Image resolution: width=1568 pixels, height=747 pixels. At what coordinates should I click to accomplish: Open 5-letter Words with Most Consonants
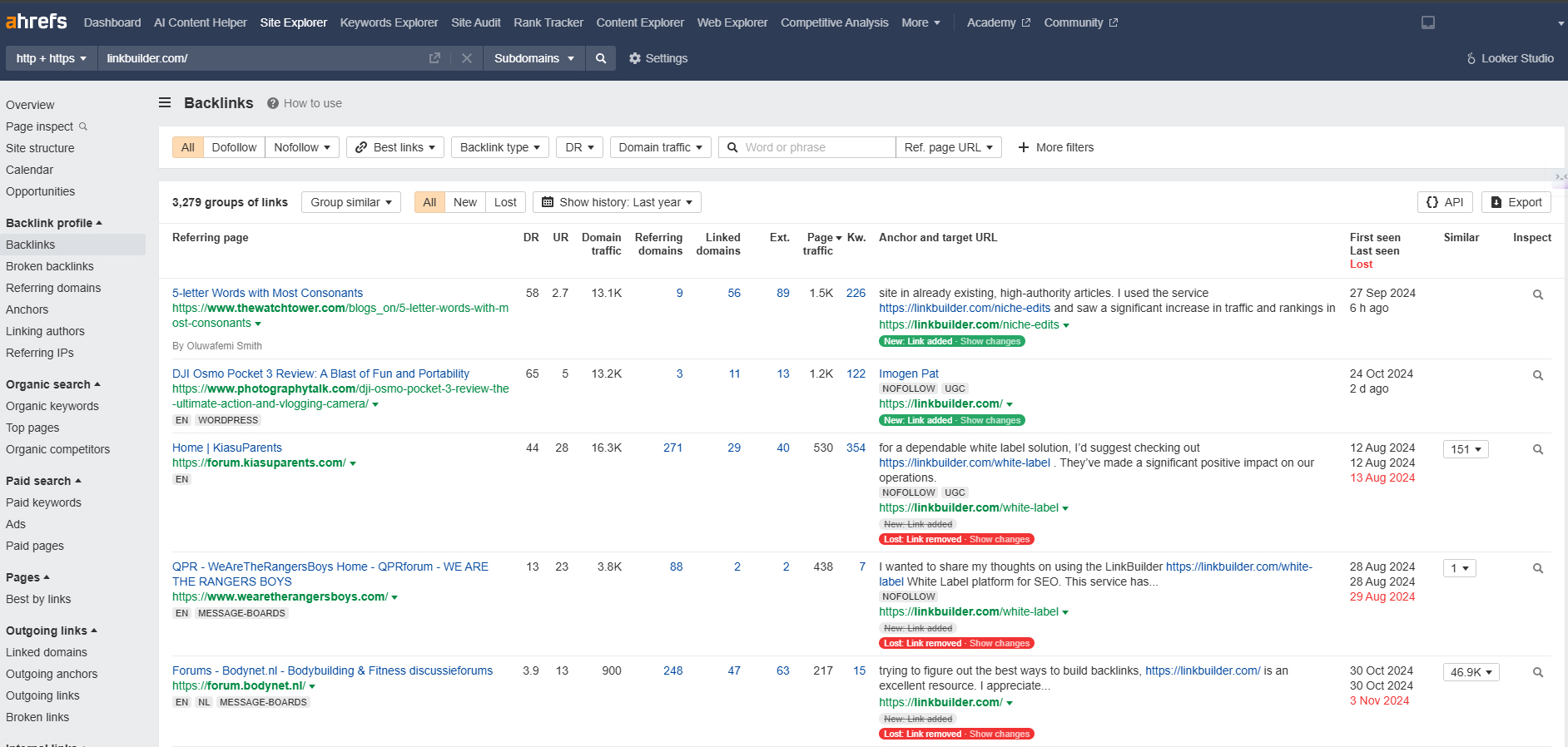pyautogui.click(x=267, y=293)
